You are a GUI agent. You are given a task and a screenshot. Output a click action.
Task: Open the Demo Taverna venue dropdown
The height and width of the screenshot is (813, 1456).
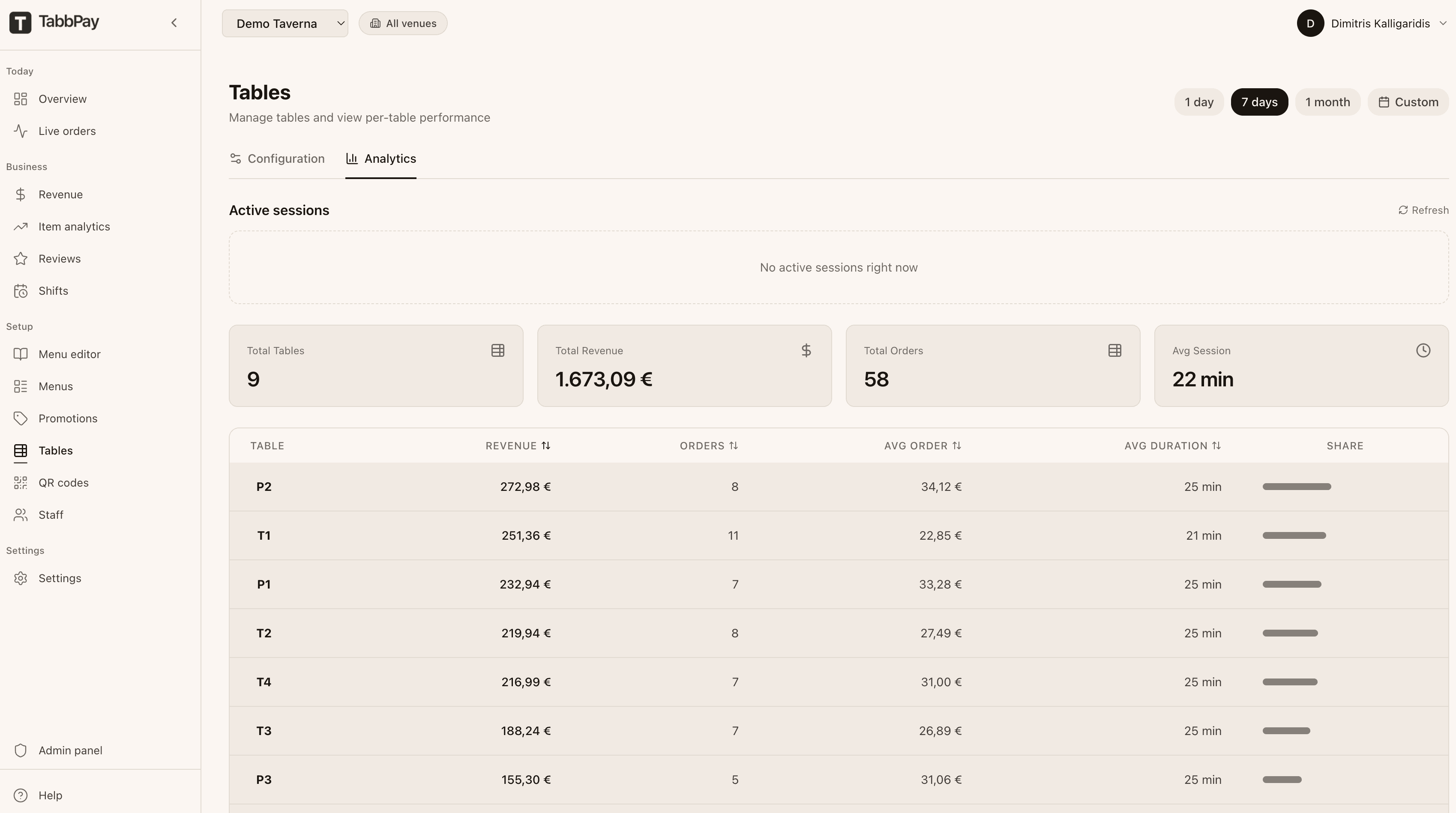[x=285, y=23]
